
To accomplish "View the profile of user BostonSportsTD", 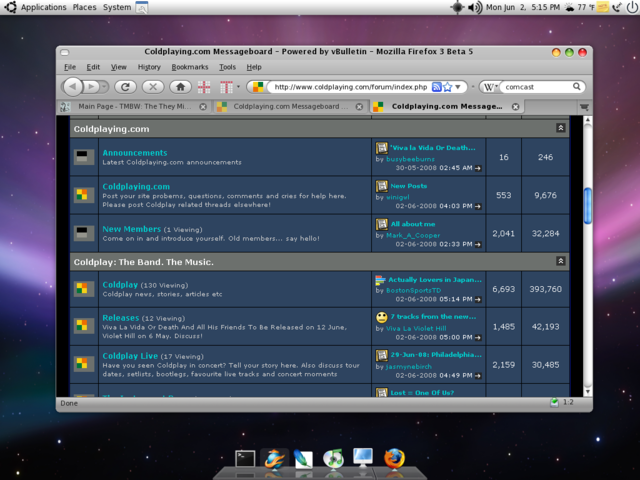I will coord(413,291).
